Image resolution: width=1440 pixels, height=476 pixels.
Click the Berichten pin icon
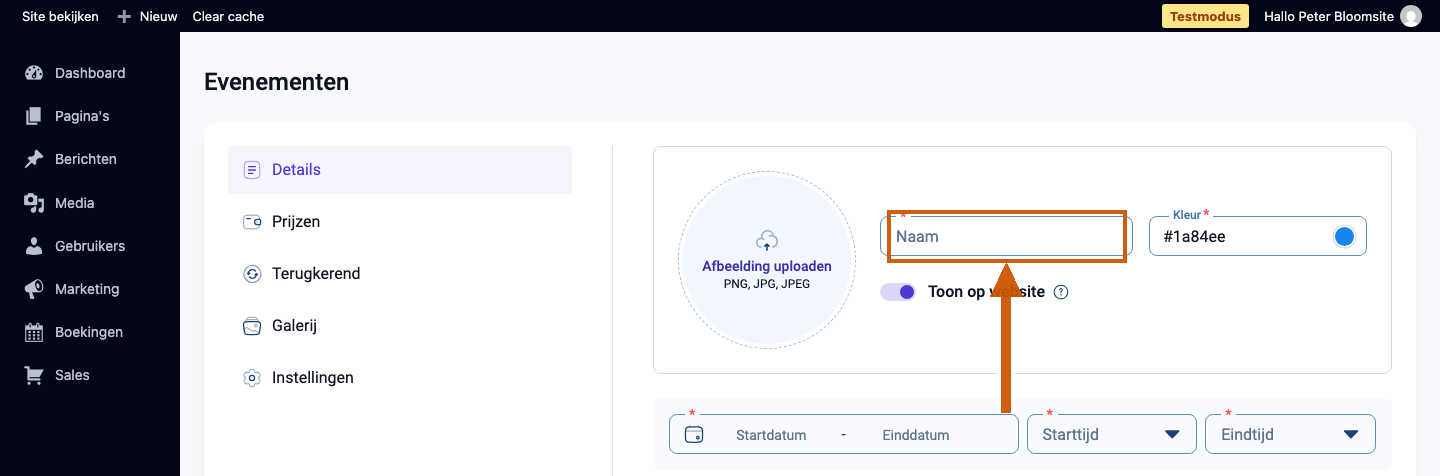tap(34, 159)
